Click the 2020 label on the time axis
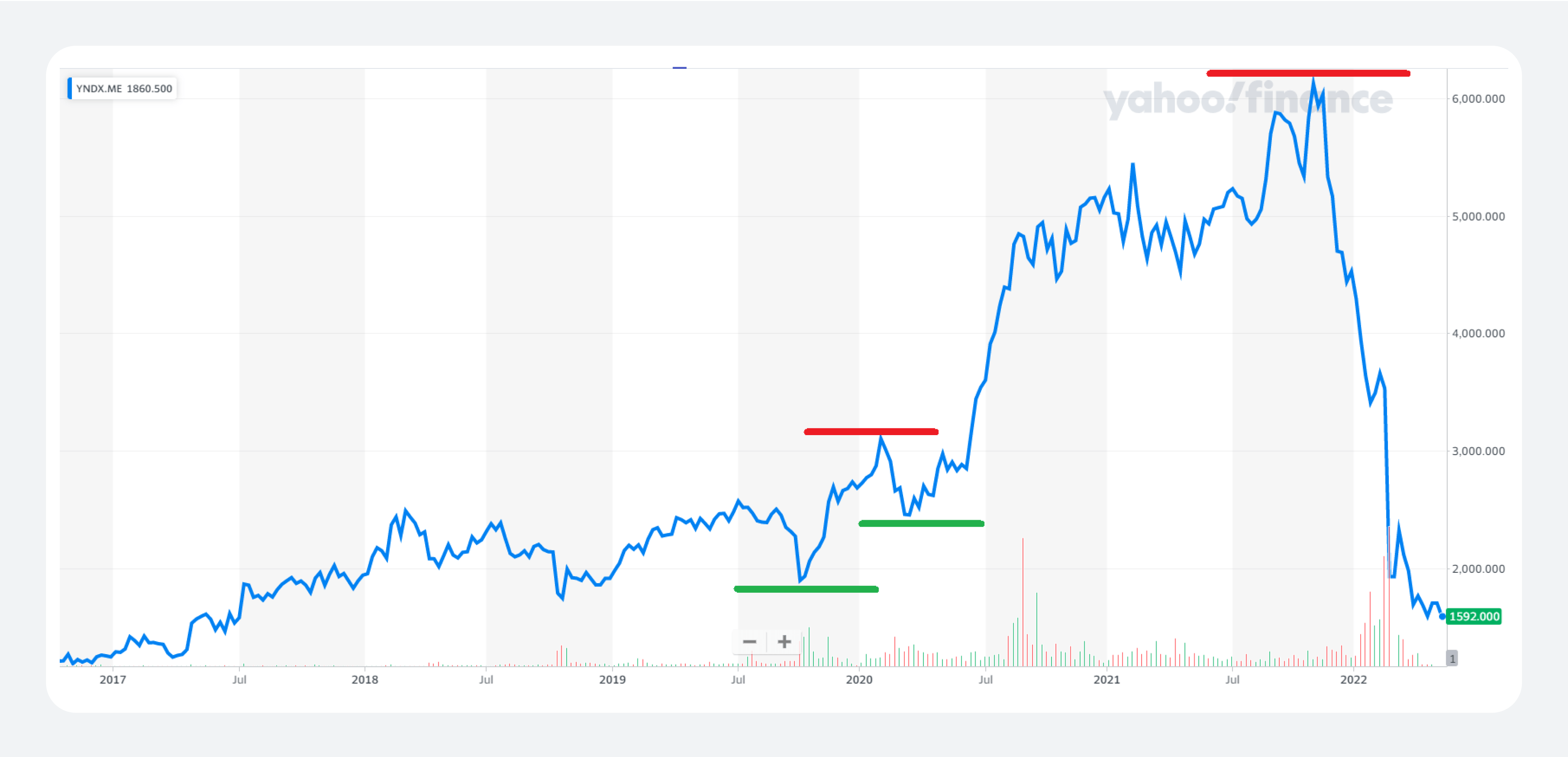This screenshot has width=1568, height=757. (x=859, y=680)
